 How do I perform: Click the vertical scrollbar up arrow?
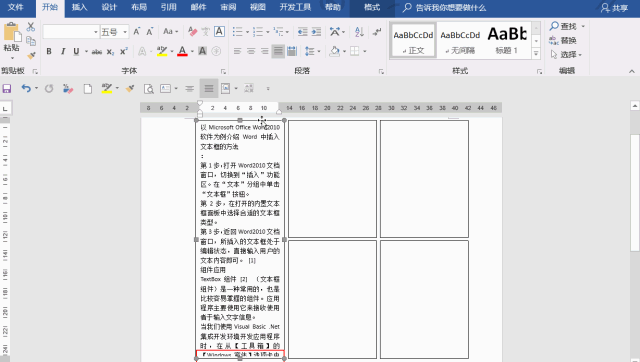pyautogui.click(x=635, y=106)
